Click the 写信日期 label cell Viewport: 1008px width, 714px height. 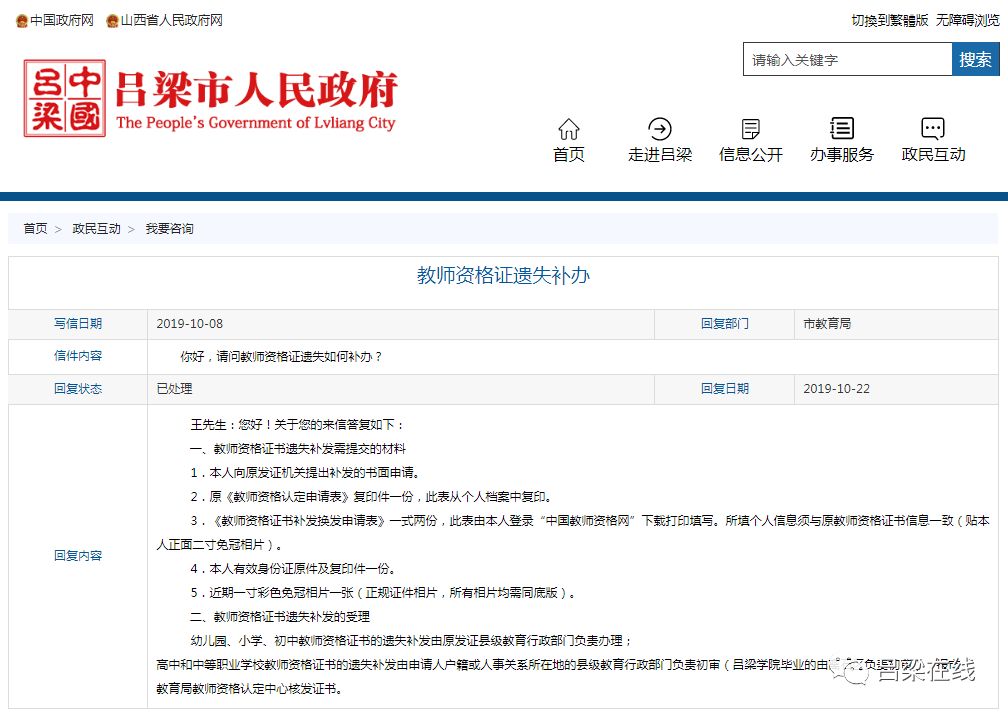[x=78, y=323]
